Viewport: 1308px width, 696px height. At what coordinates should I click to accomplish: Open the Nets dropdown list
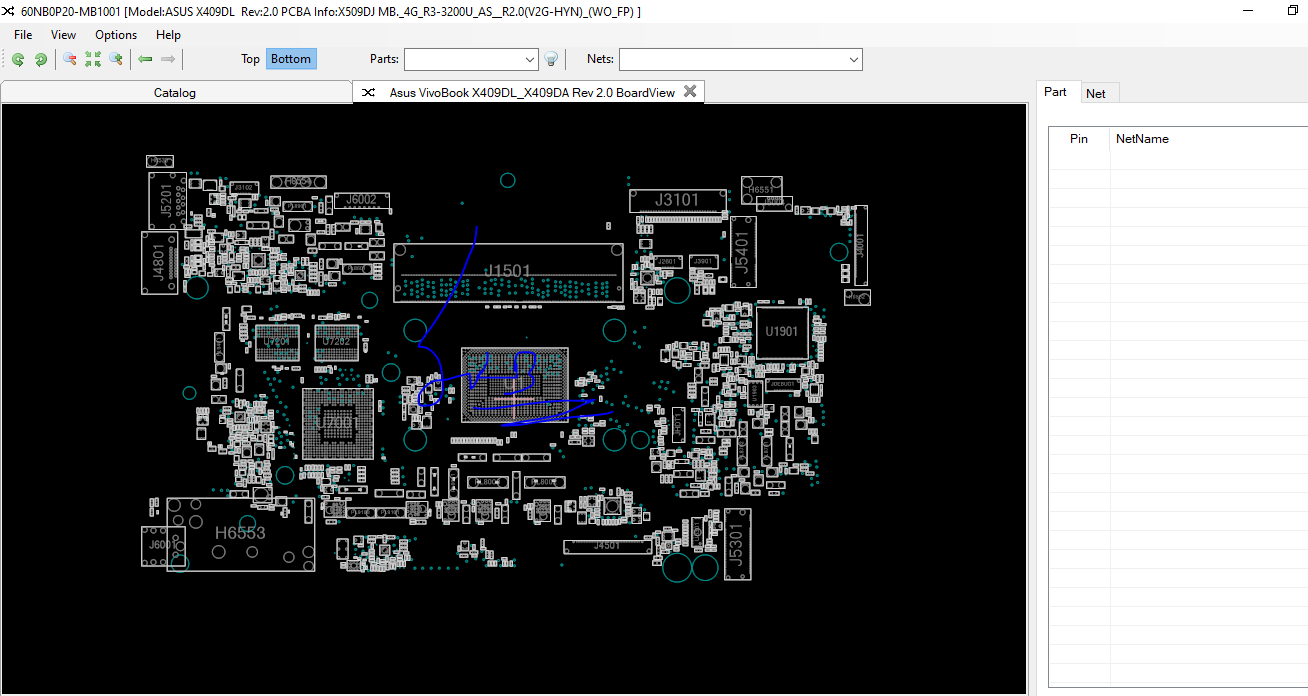854,60
